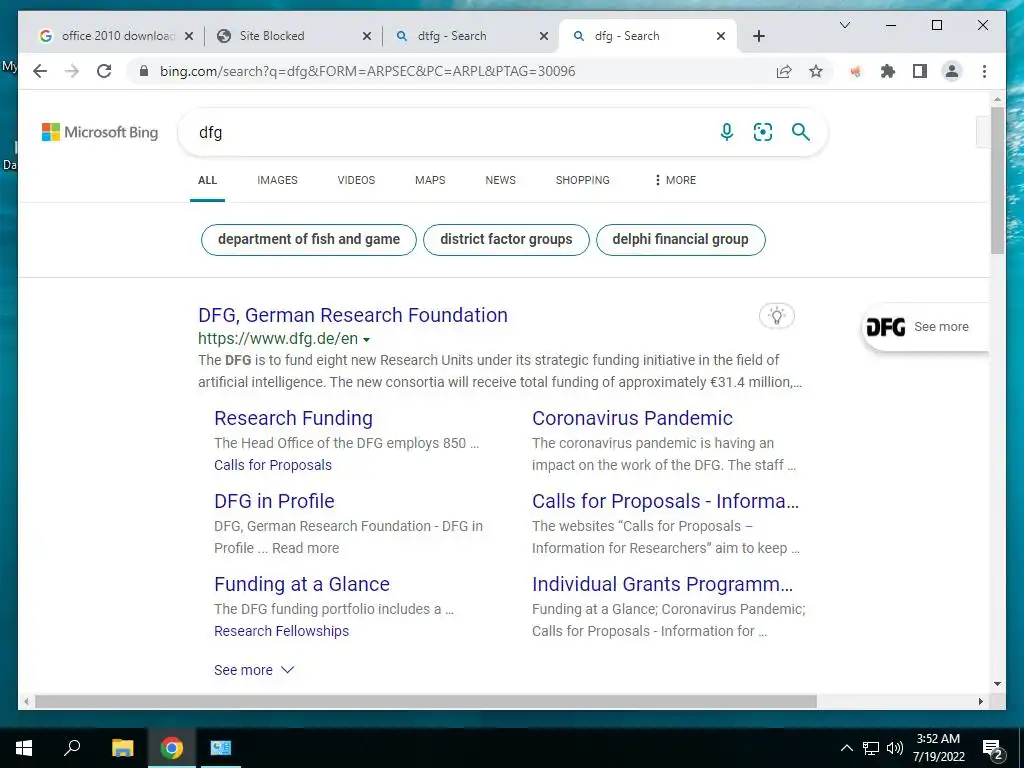Open File Explorer from the taskbar

tap(122, 748)
